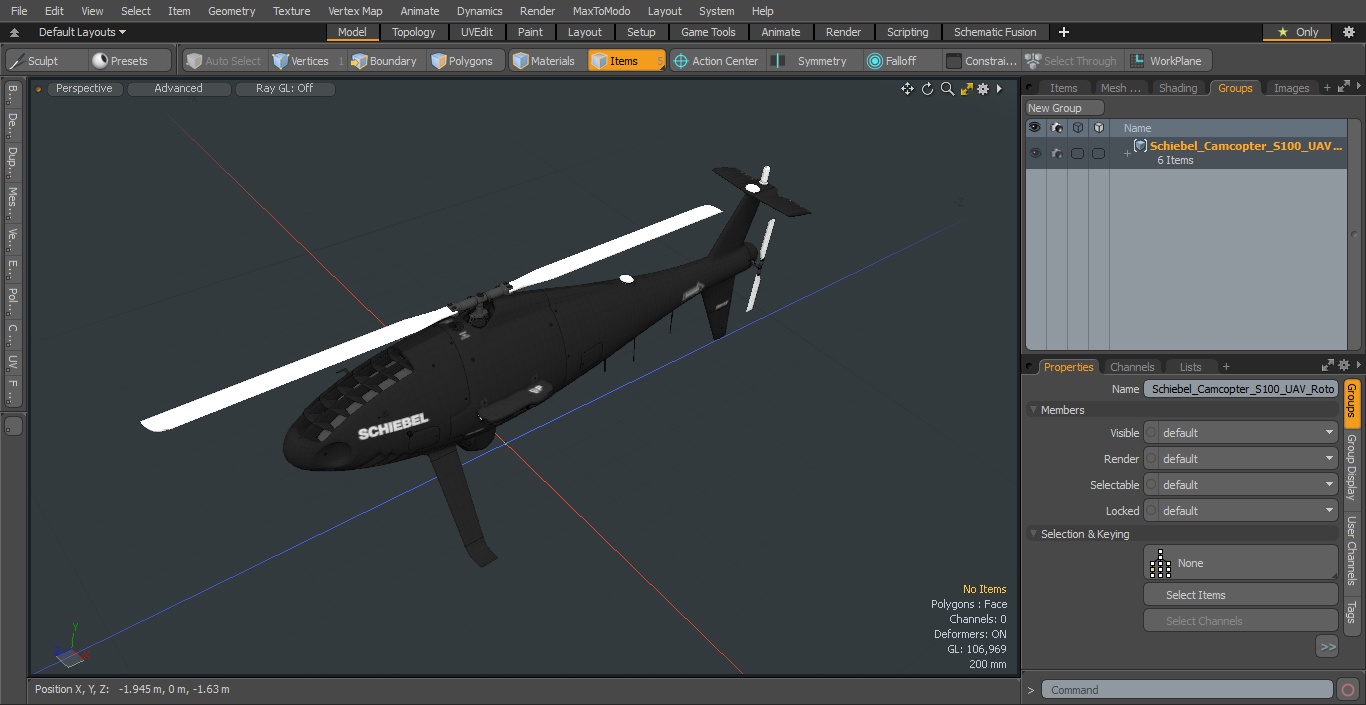Click the viewport zoom magnifier icon
Image resolution: width=1366 pixels, height=705 pixels.
(x=947, y=89)
